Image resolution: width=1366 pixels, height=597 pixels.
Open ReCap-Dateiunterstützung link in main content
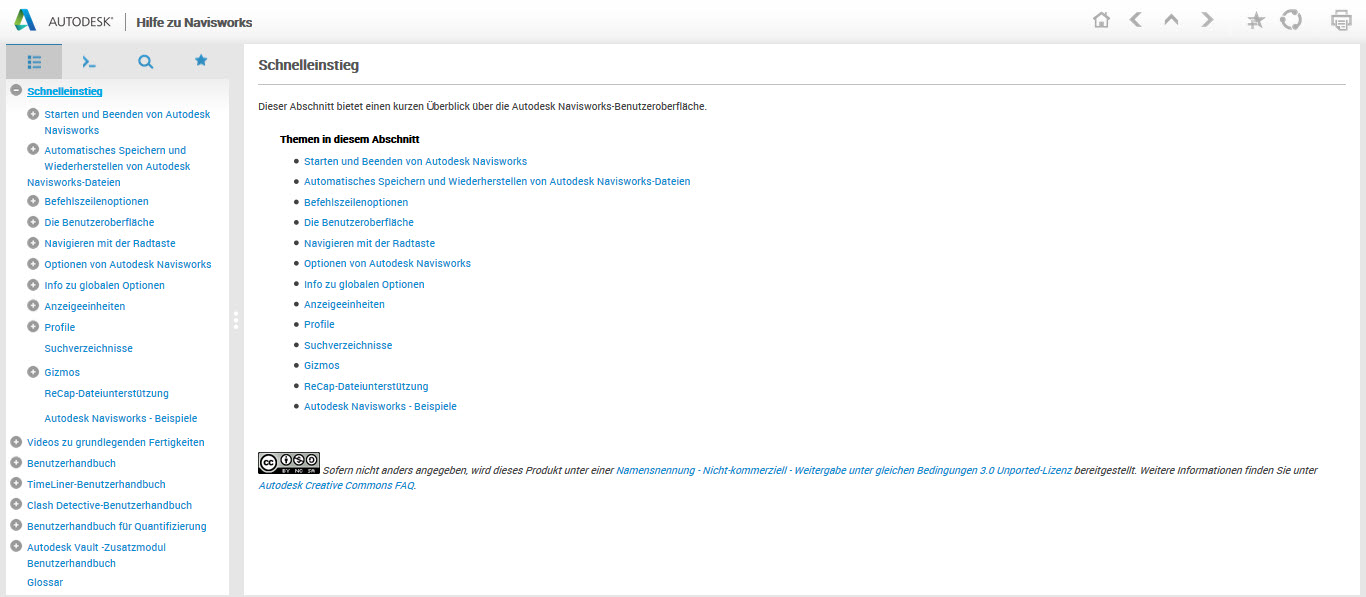point(366,386)
